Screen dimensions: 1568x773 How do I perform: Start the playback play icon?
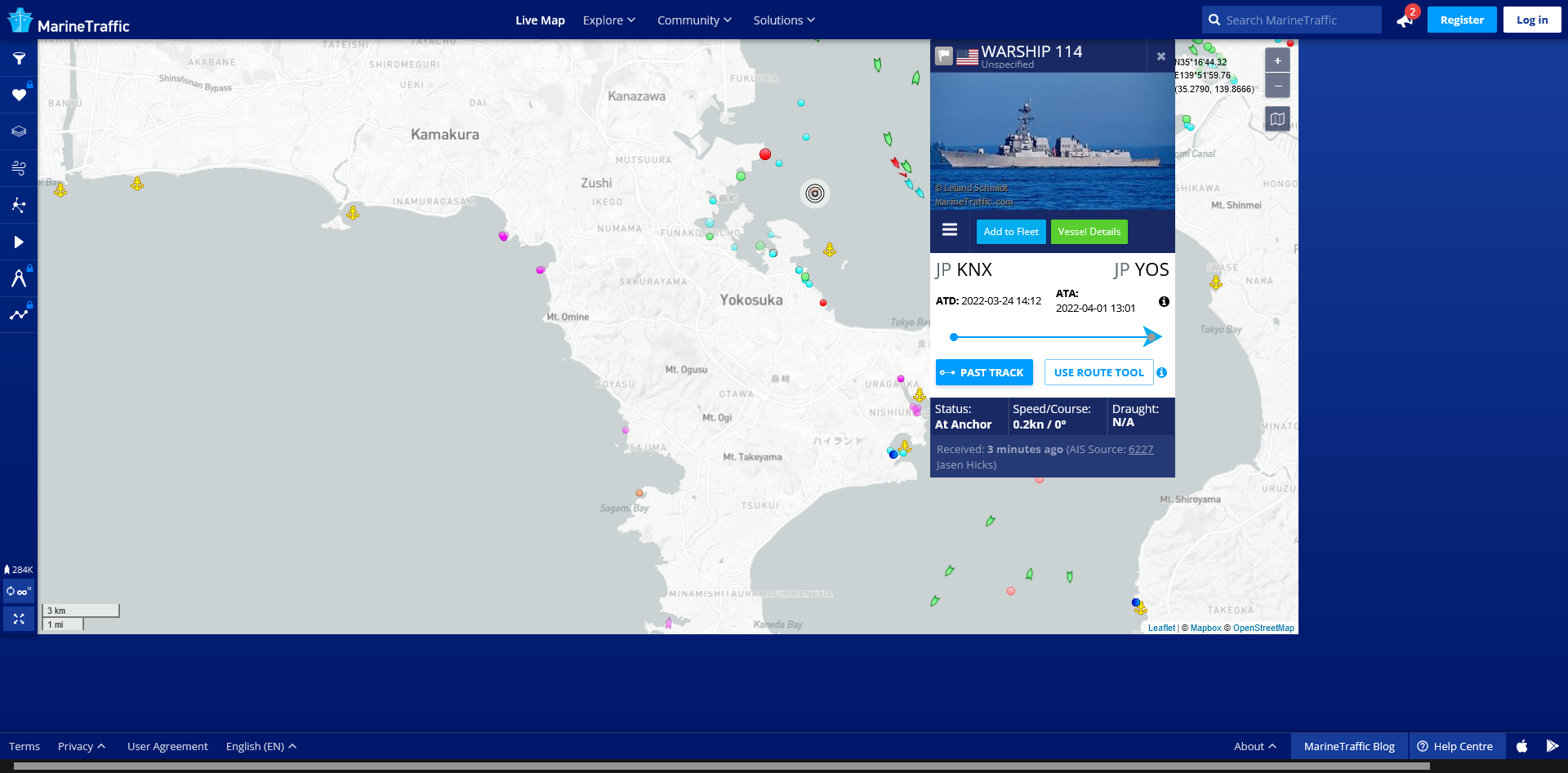point(19,242)
